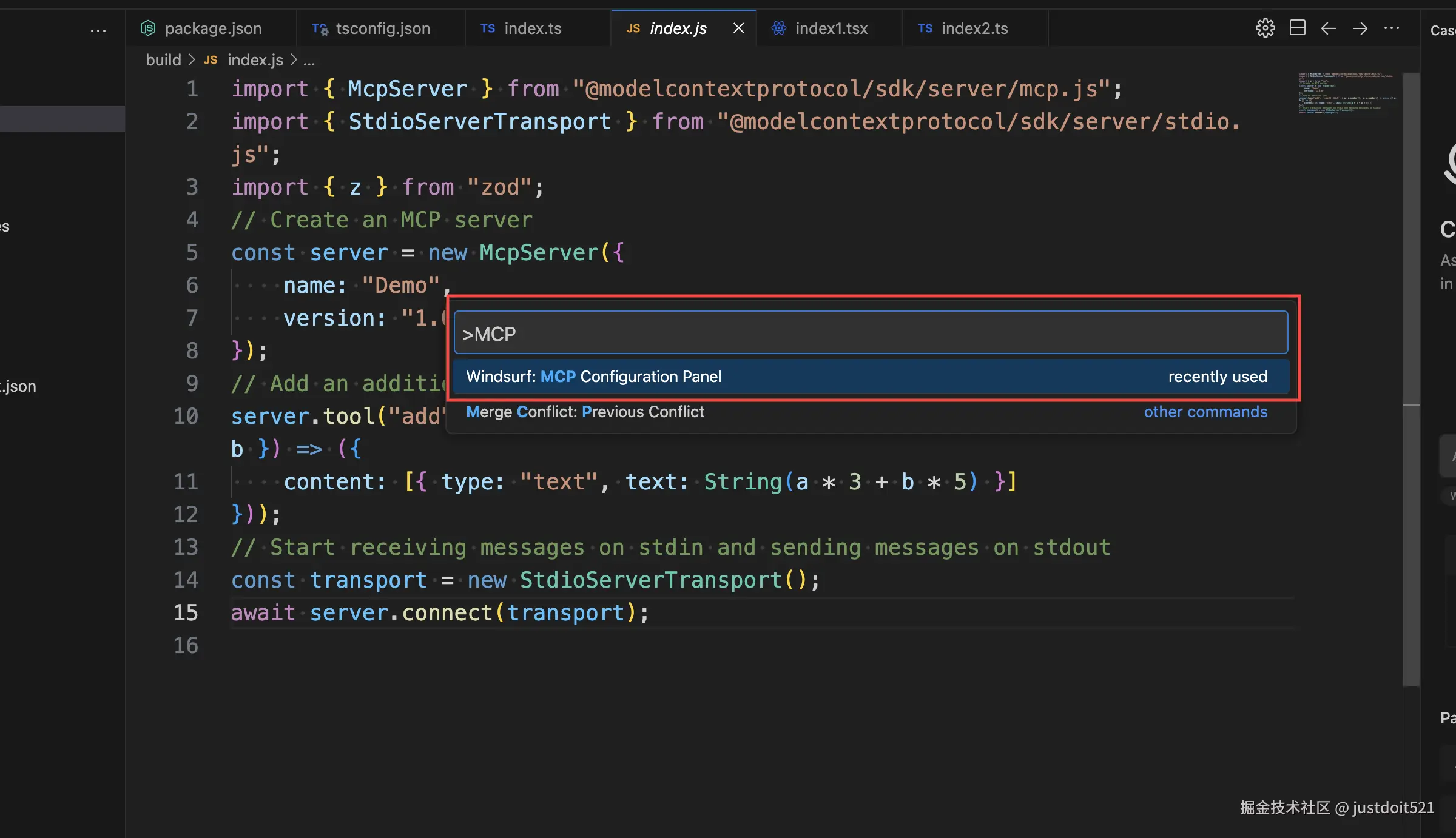1456x838 pixels.
Task: Click the JS icon in breadcrumb
Action: 210,60
